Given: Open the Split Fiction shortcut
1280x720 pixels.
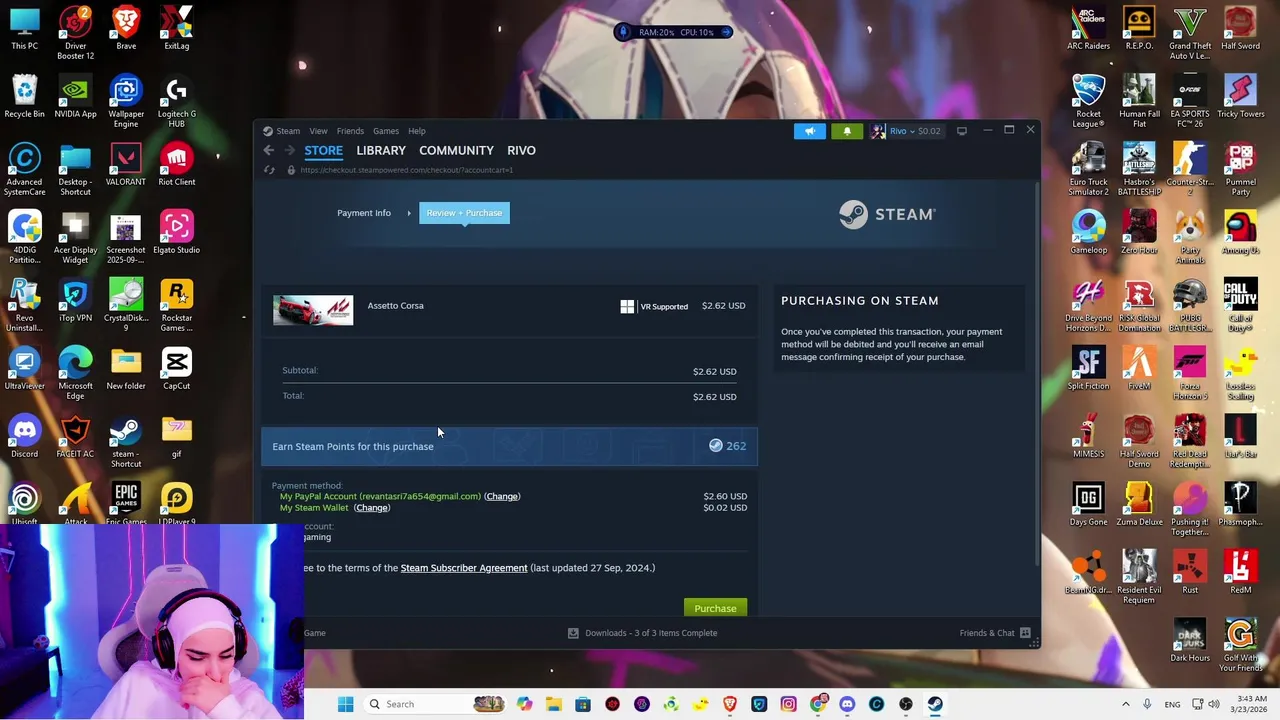Looking at the screenshot, I should pyautogui.click(x=1088, y=368).
